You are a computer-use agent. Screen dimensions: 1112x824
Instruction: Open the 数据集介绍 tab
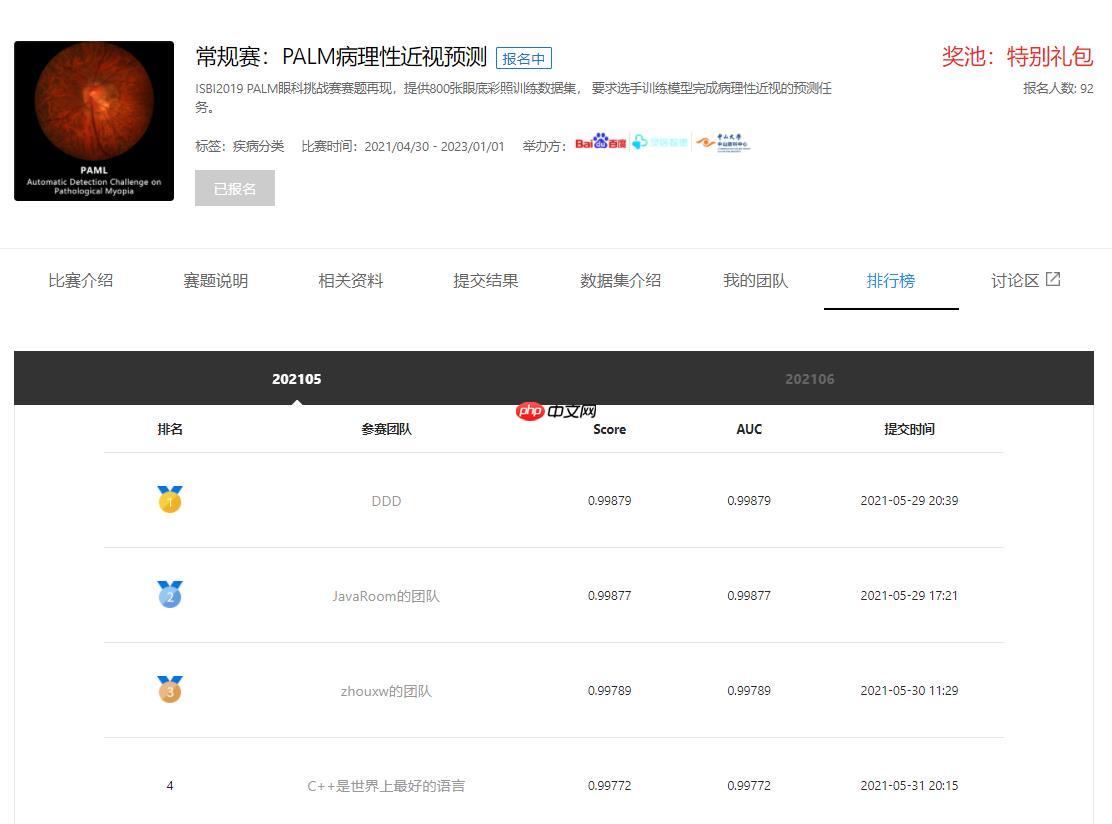(620, 281)
